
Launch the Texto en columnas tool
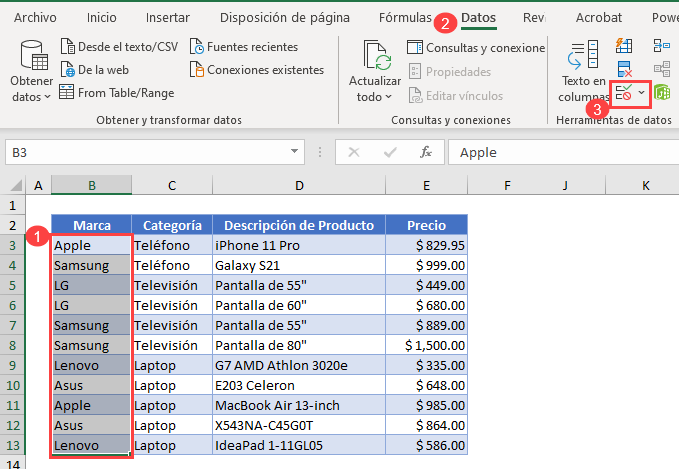[583, 71]
